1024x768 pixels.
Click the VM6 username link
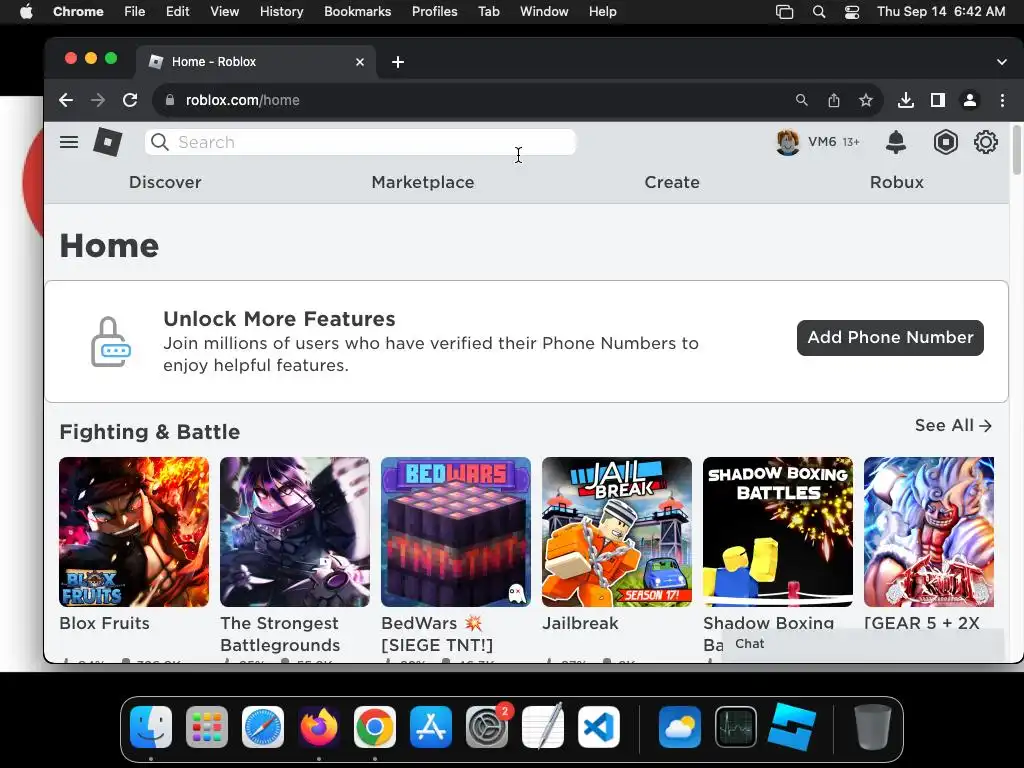point(822,142)
